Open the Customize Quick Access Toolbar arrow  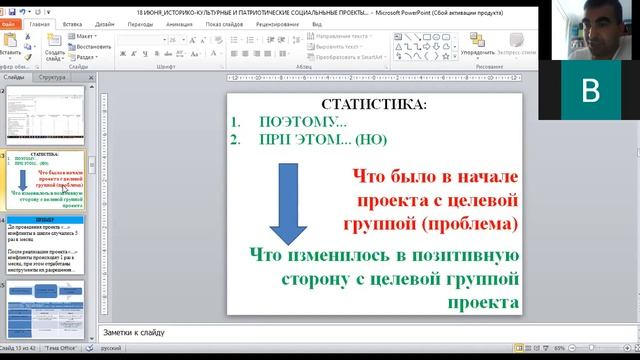49,13
